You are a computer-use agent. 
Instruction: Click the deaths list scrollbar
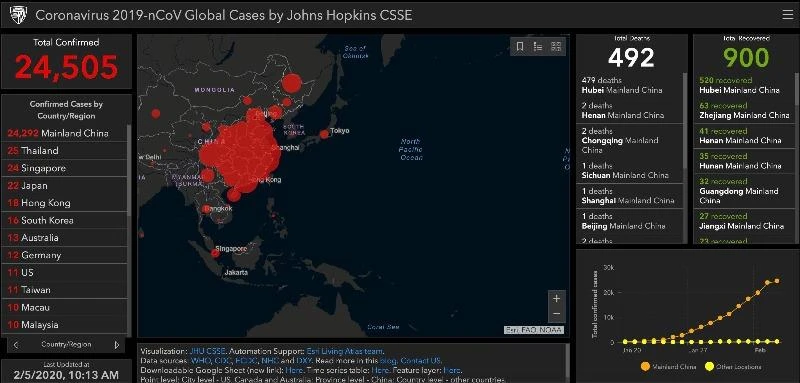[685, 121]
